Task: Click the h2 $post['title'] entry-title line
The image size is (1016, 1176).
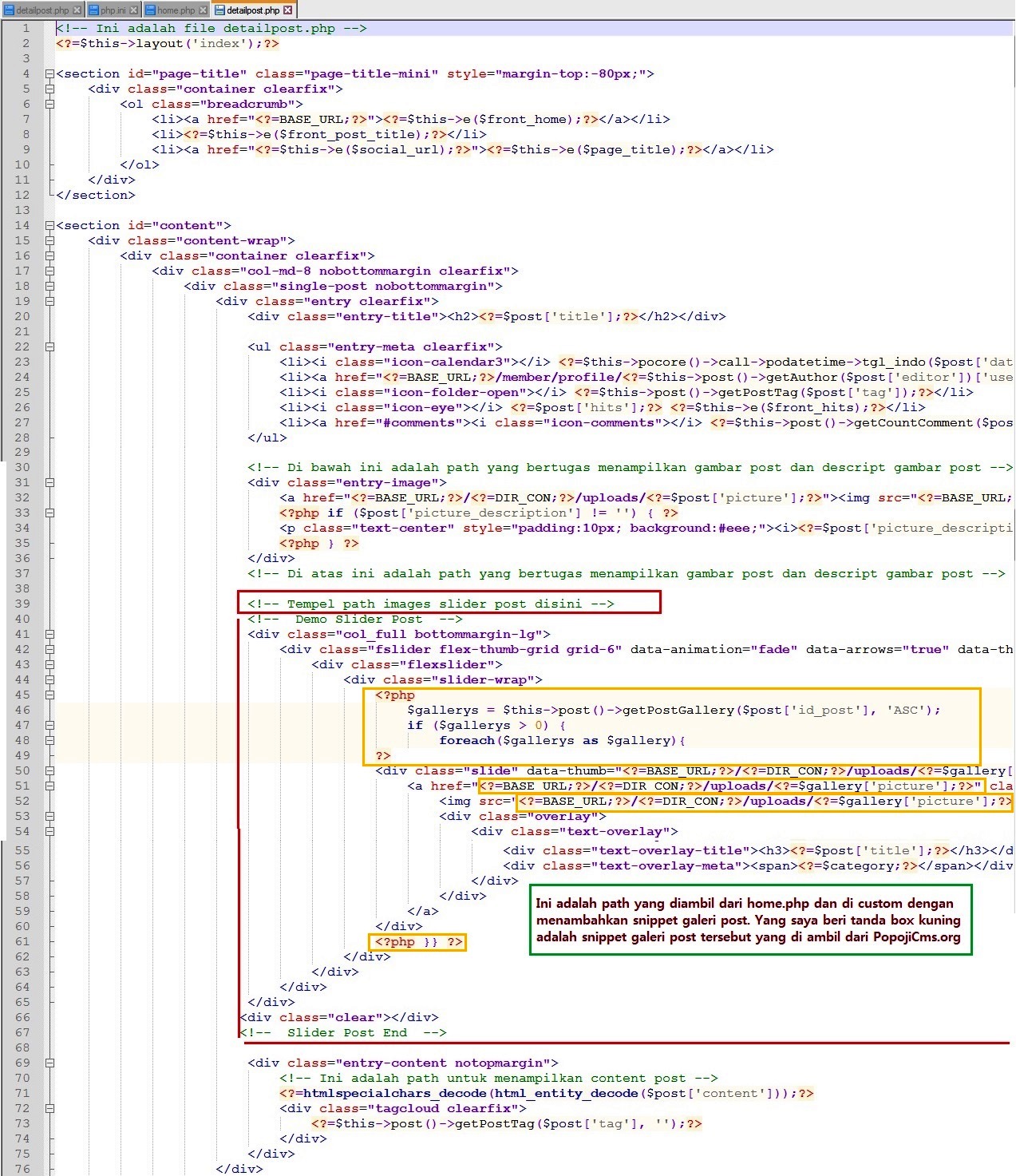Action: tap(487, 316)
